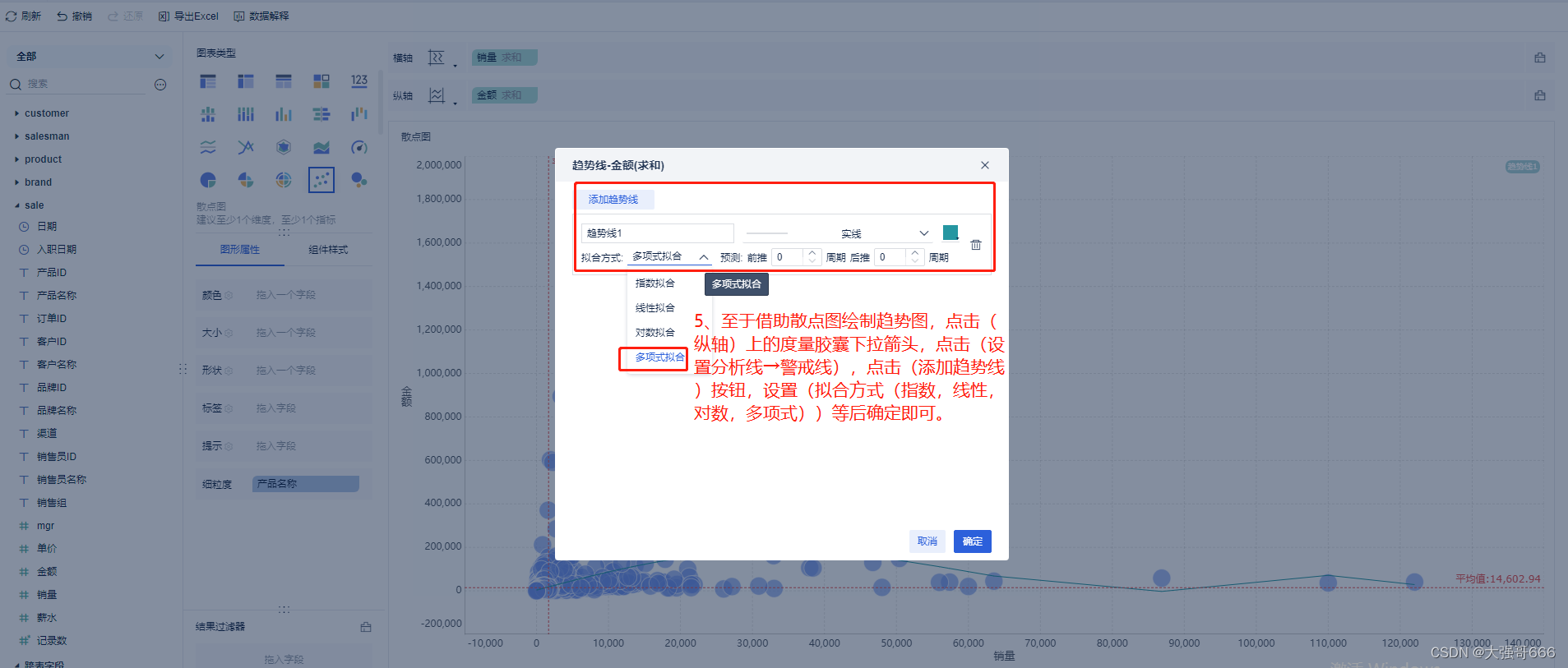Click the 销量 求和 pill on 横轴

505,58
